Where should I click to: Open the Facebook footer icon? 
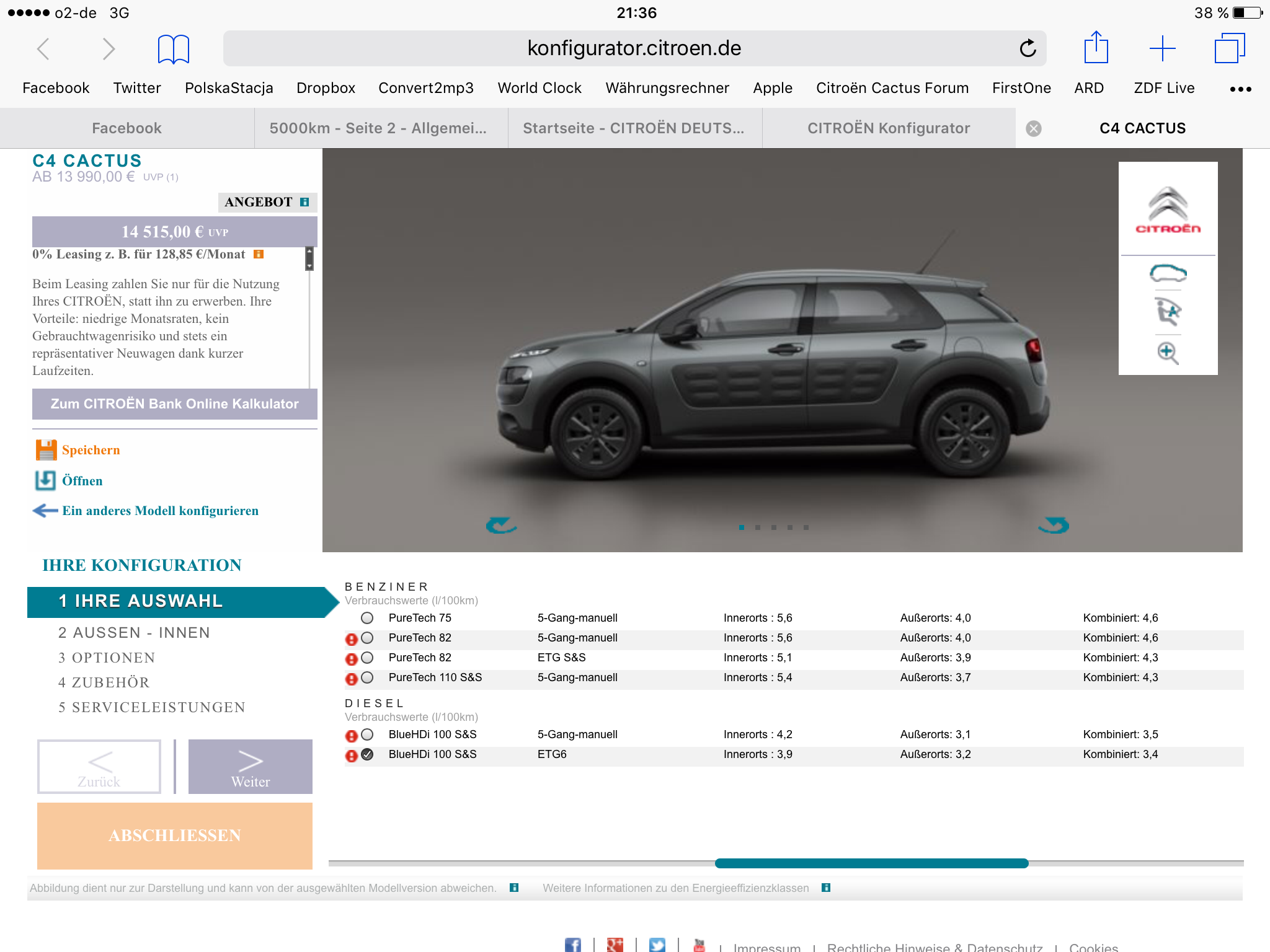[572, 945]
